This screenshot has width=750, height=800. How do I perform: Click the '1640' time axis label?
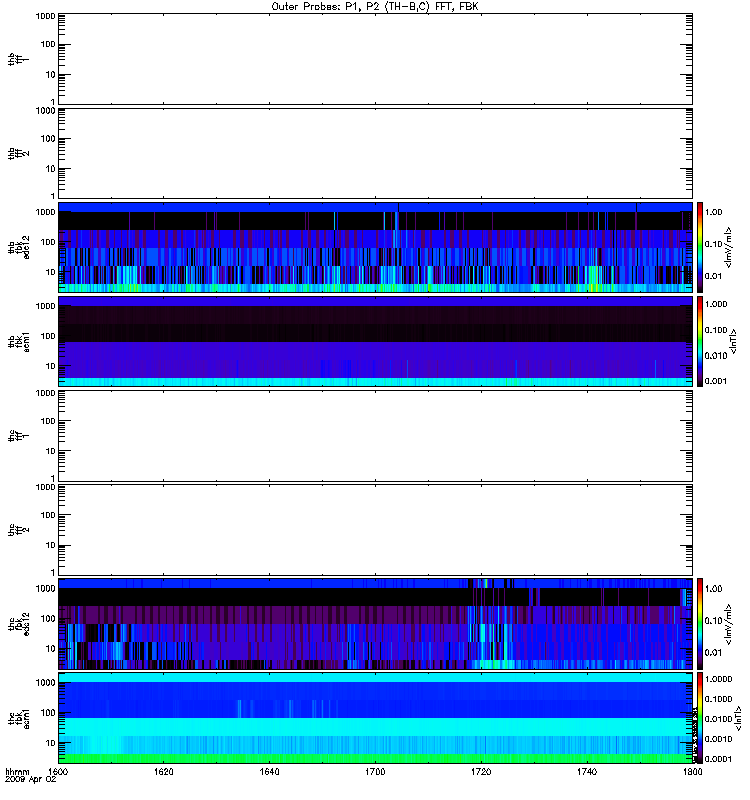pyautogui.click(x=269, y=772)
